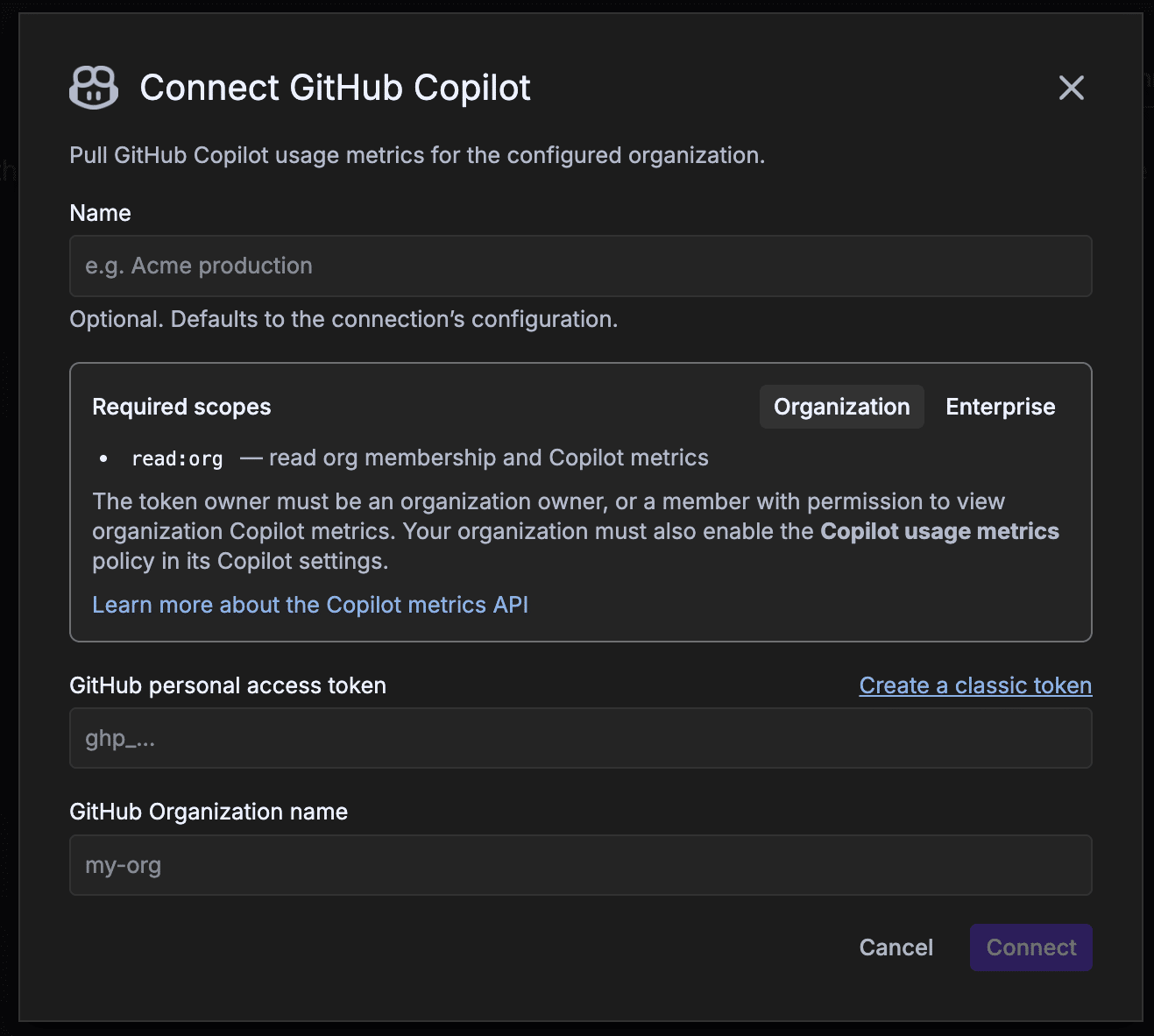
Task: Click the Connect GitHub Copilot title
Action: coord(335,88)
